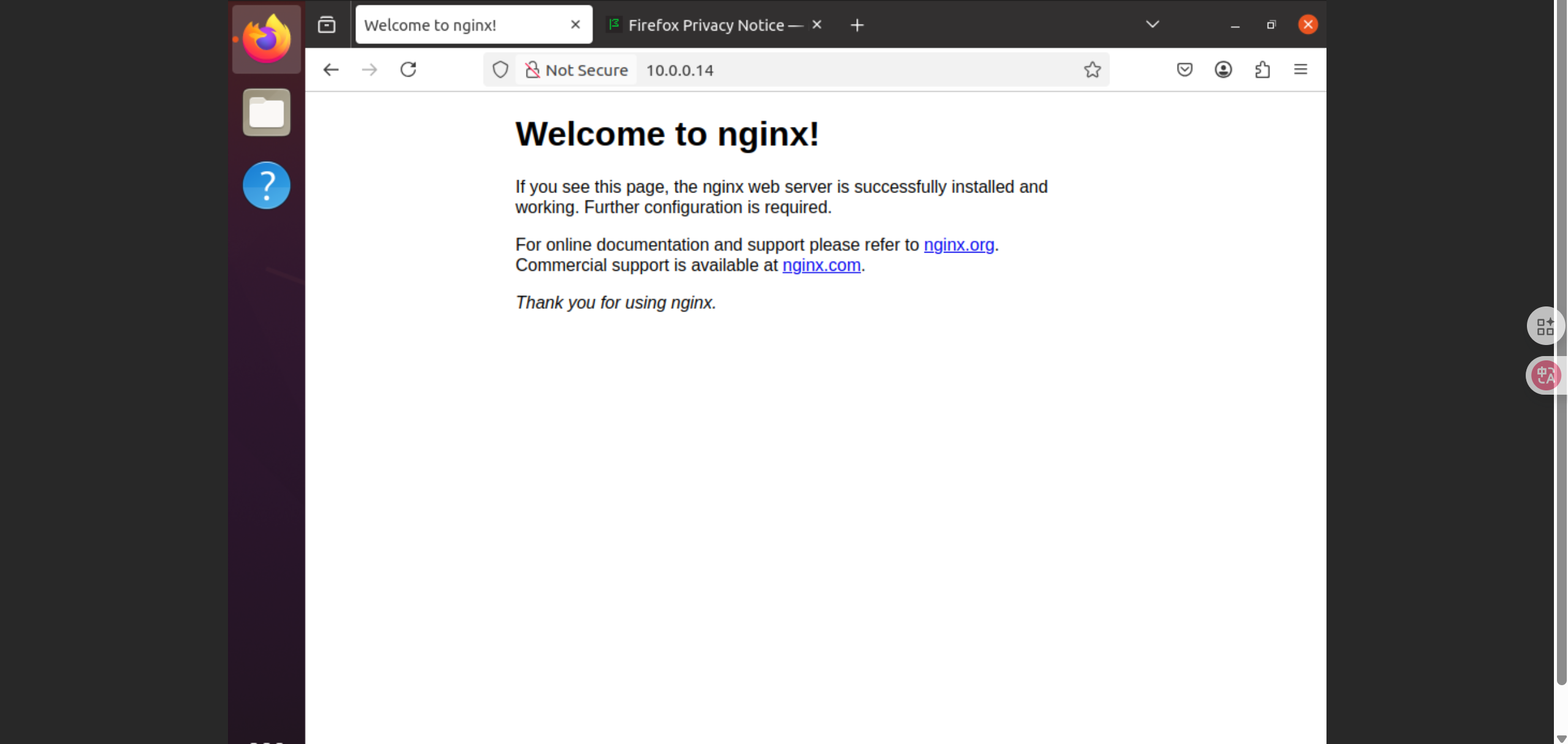Close the Welcome to nginx! tab
The image size is (1568, 744).
click(x=575, y=25)
